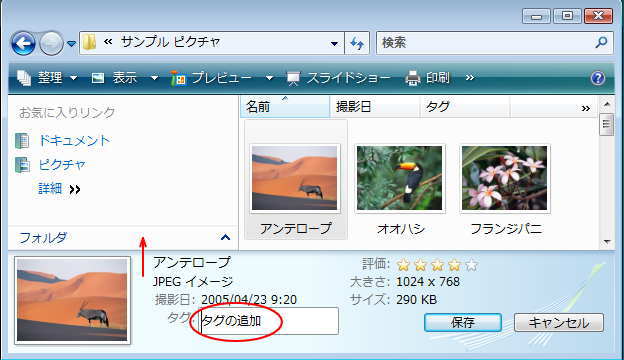The width and height of the screenshot is (624, 360).
Task: Click the アンテロープ title in the details pane
Action: 192,263
